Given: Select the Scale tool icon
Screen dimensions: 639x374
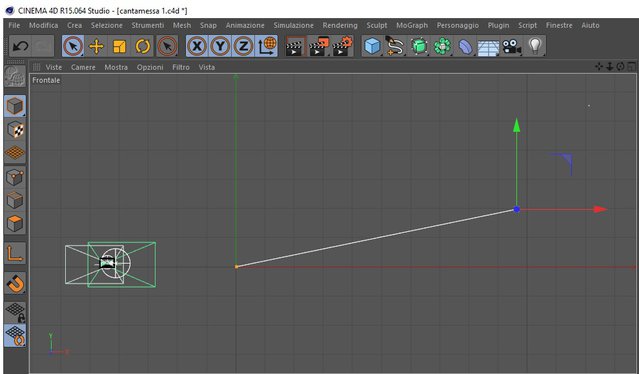Looking at the screenshot, I should click(x=119, y=46).
